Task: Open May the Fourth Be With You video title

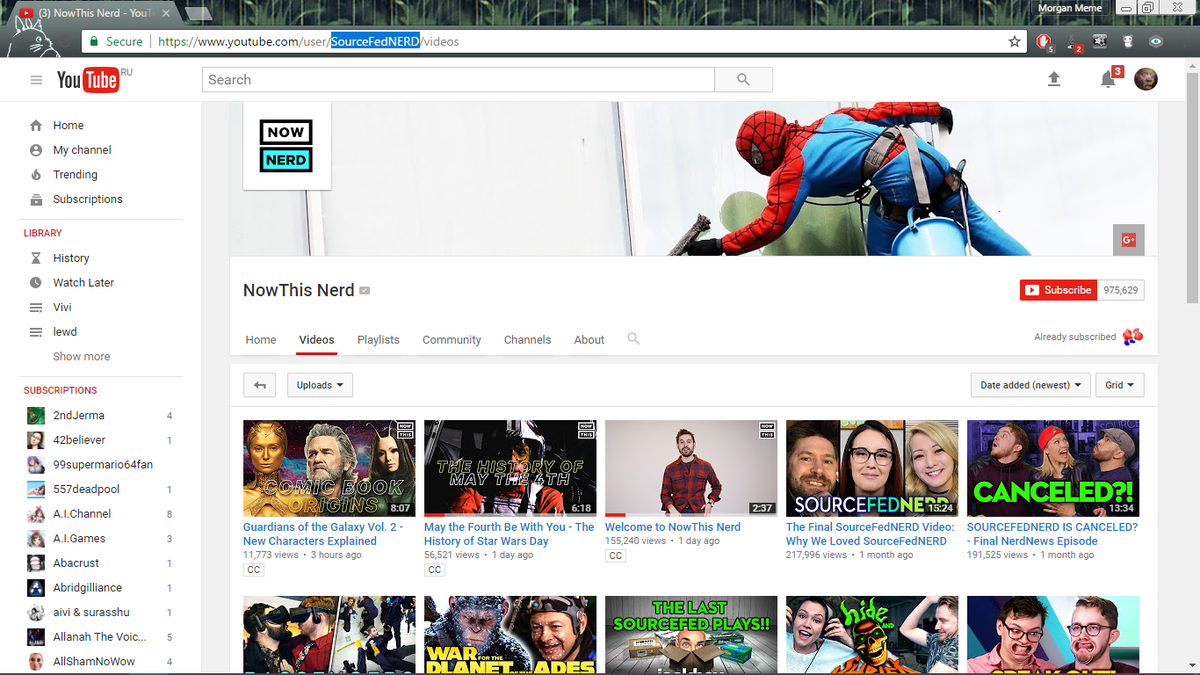Action: coord(509,534)
